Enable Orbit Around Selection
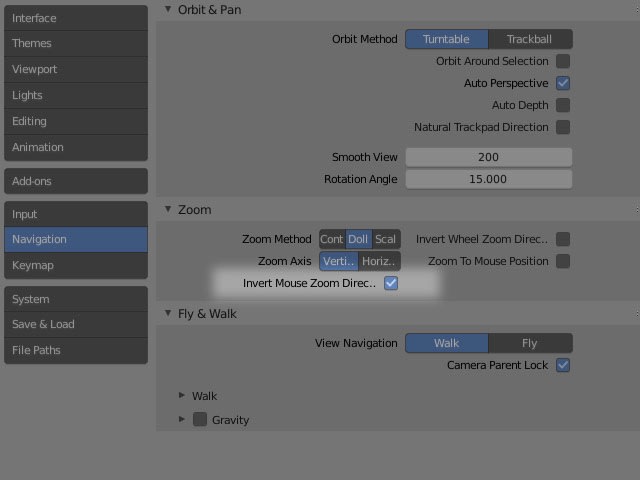 coord(563,62)
